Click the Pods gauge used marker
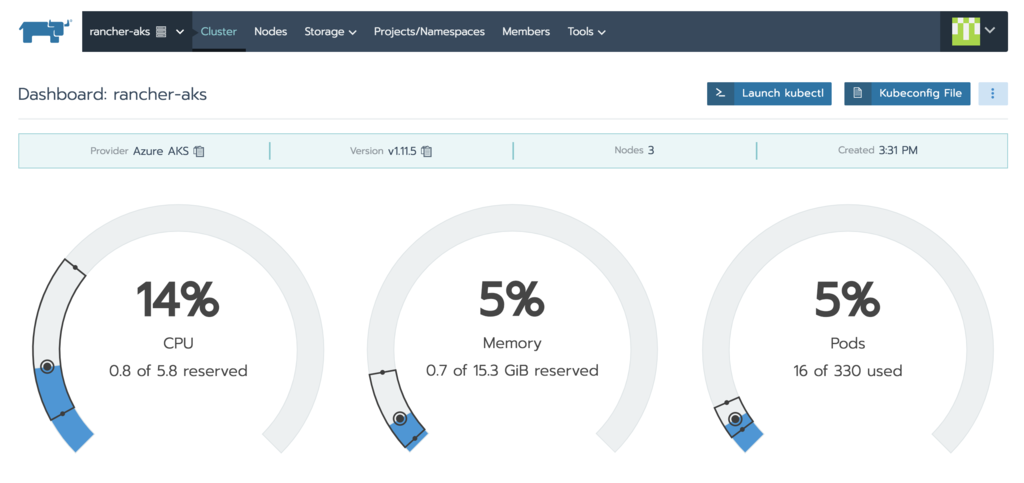This screenshot has height=483, width=1024. 735,419
